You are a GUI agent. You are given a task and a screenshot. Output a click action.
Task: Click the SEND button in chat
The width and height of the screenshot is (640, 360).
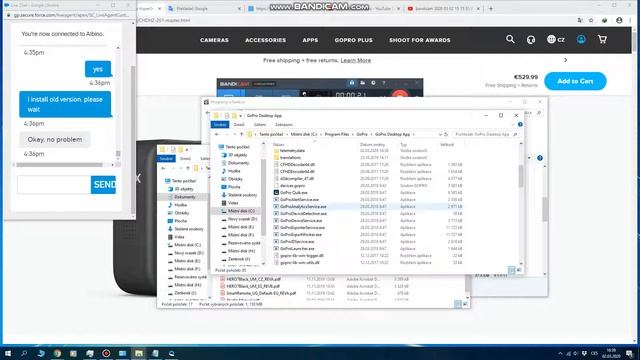103,184
